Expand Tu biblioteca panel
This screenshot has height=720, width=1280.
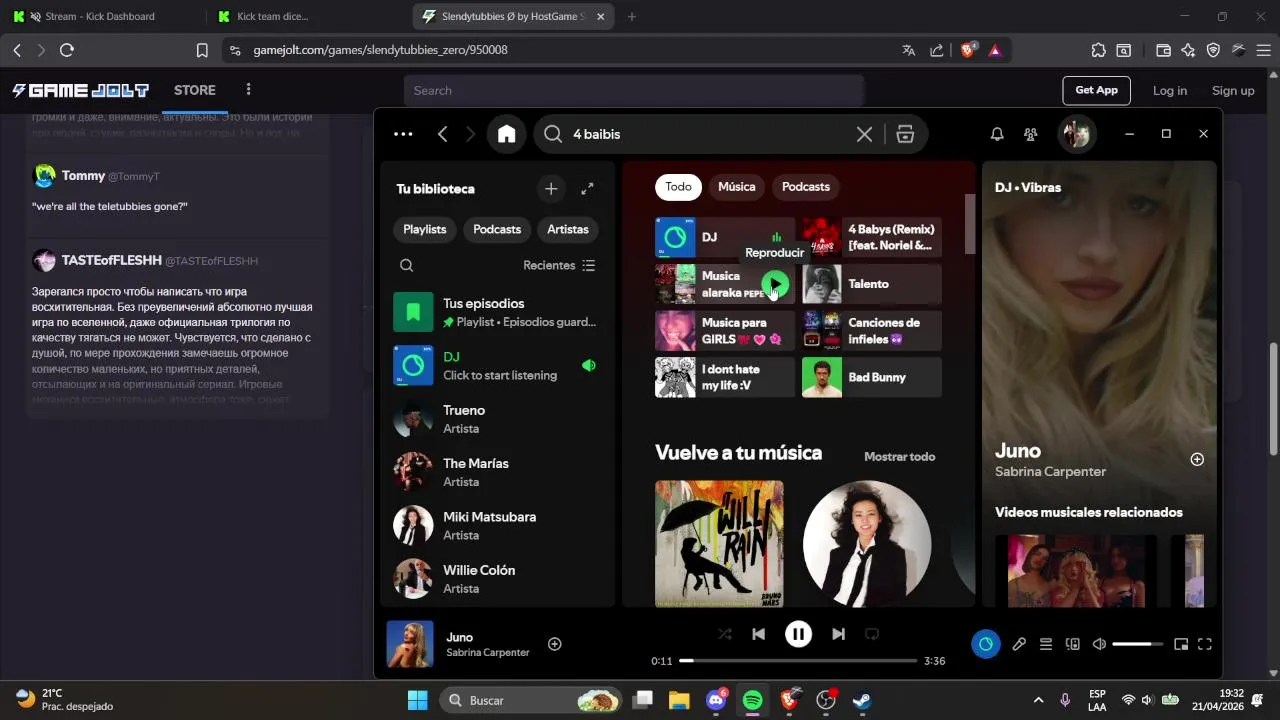click(587, 188)
